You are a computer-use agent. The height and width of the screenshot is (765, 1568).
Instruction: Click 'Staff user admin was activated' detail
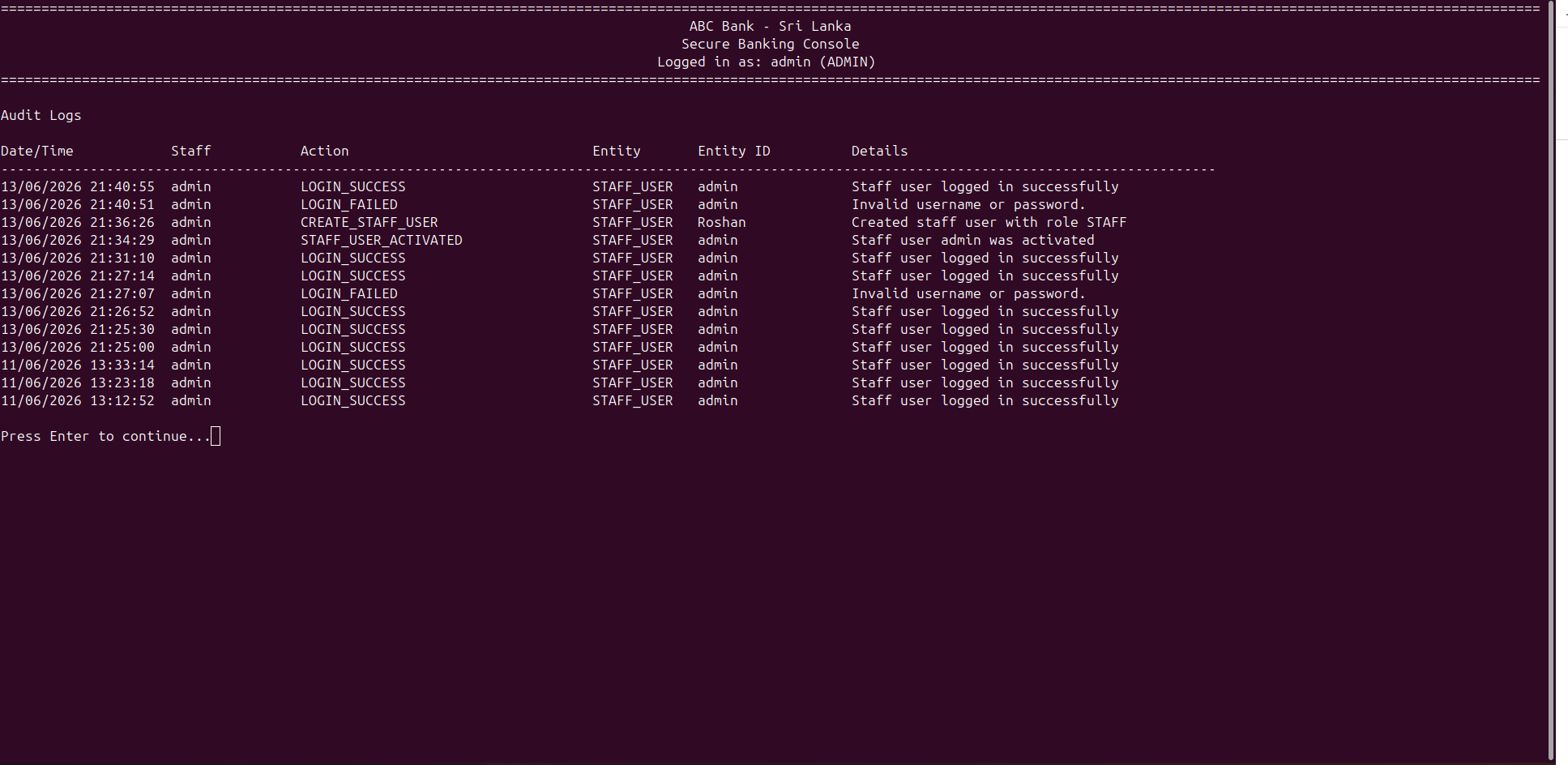pyautogui.click(x=973, y=240)
